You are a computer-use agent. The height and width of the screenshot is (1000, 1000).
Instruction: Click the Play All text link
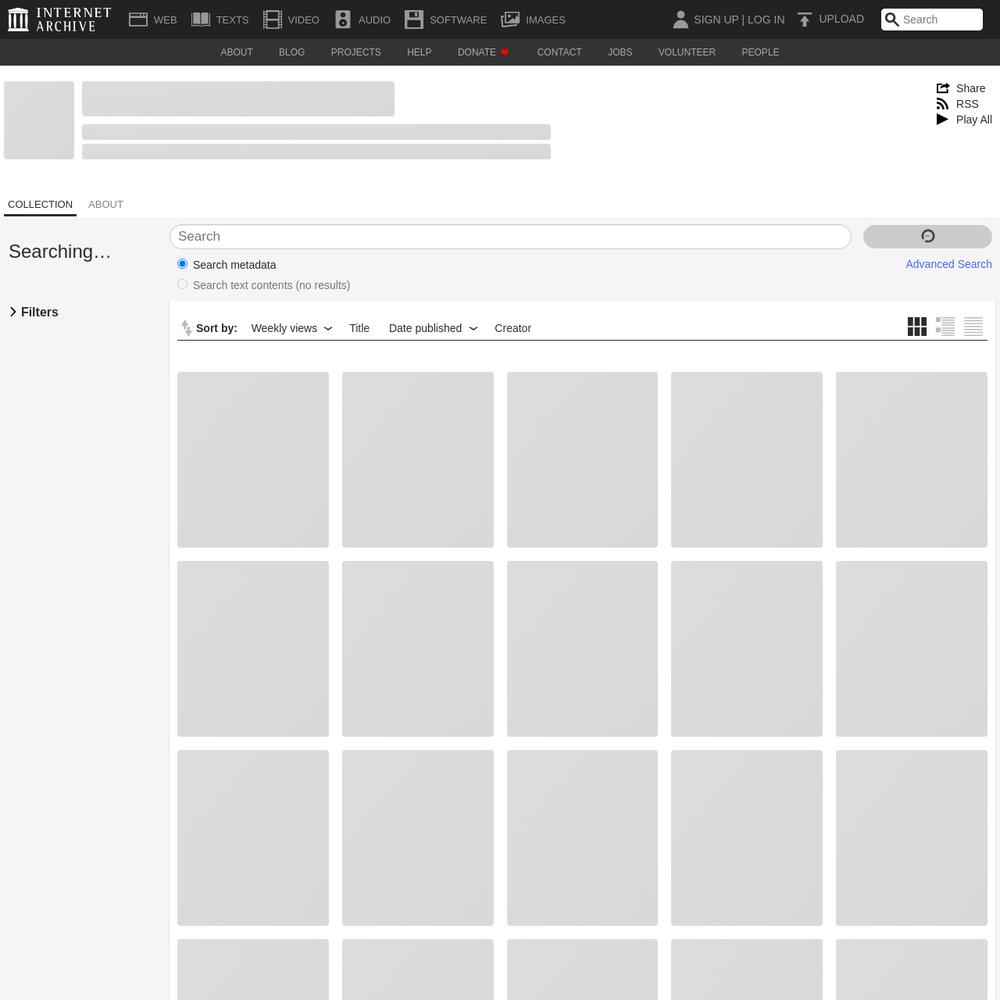tap(974, 119)
